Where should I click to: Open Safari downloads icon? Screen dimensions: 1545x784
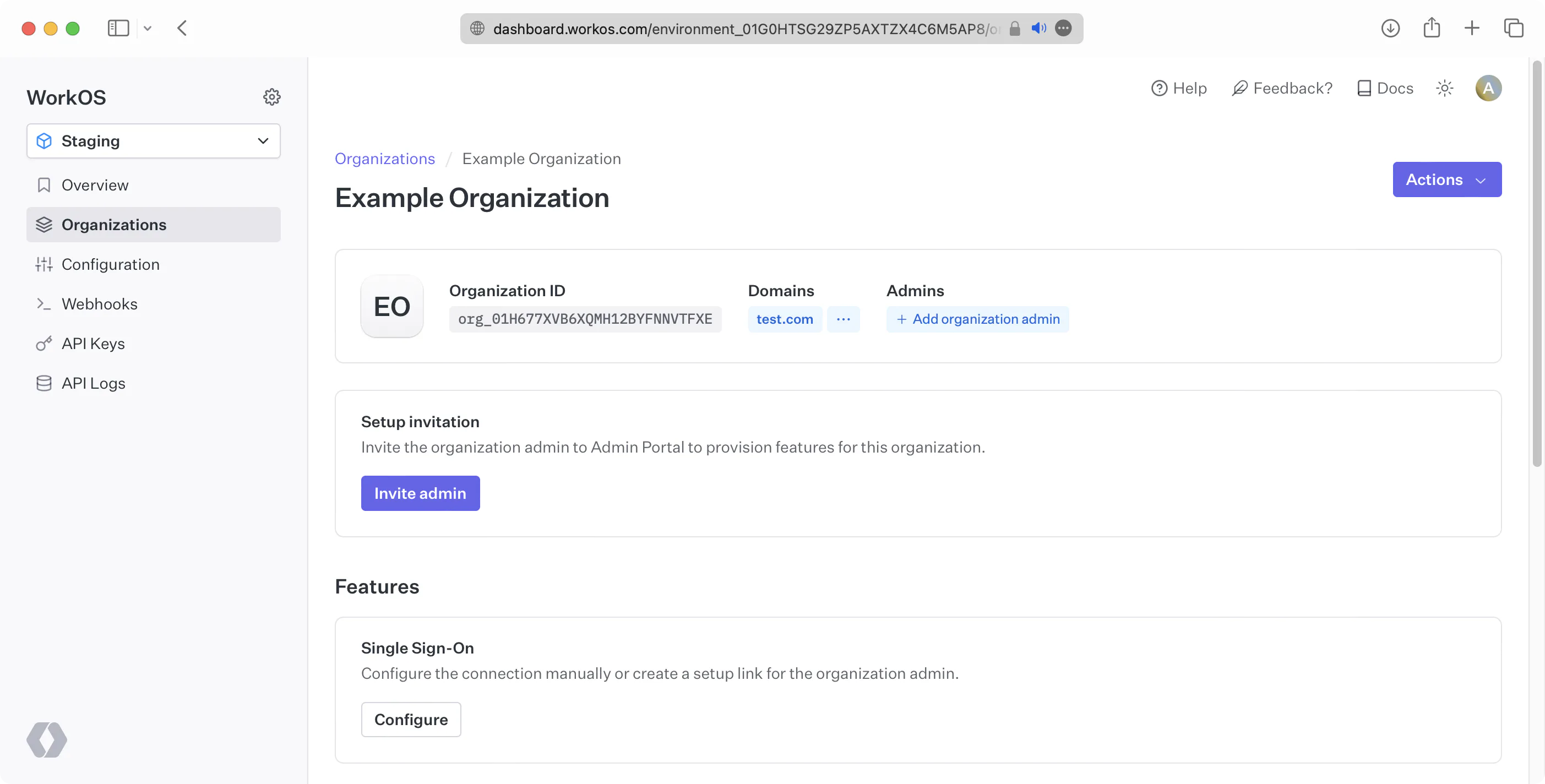click(x=1390, y=28)
